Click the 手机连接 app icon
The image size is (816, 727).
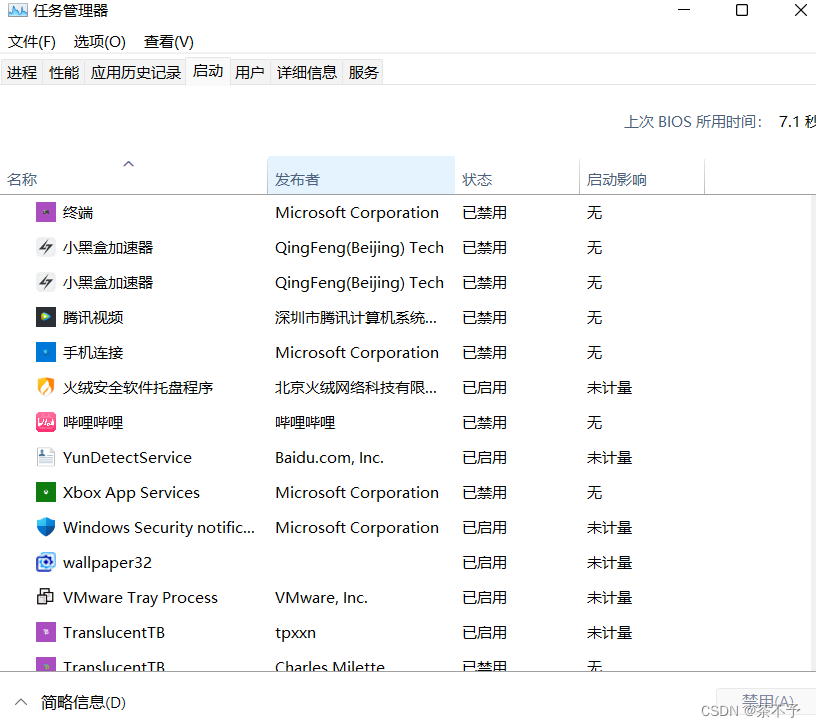46,352
